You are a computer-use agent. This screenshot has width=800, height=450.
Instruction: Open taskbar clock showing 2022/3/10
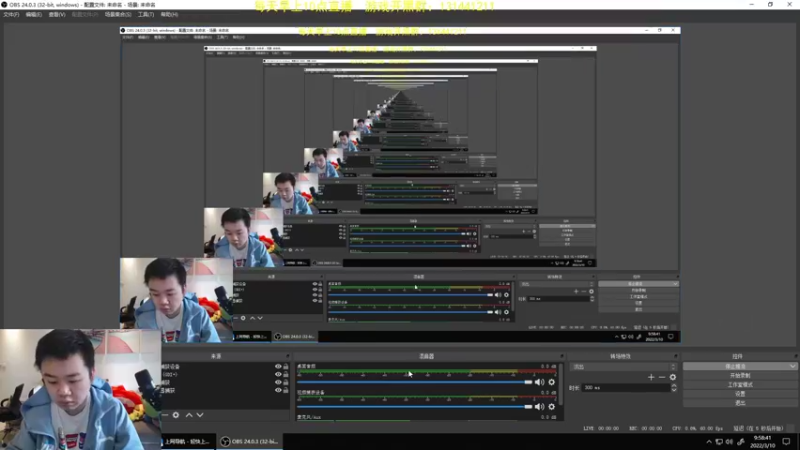pos(763,442)
